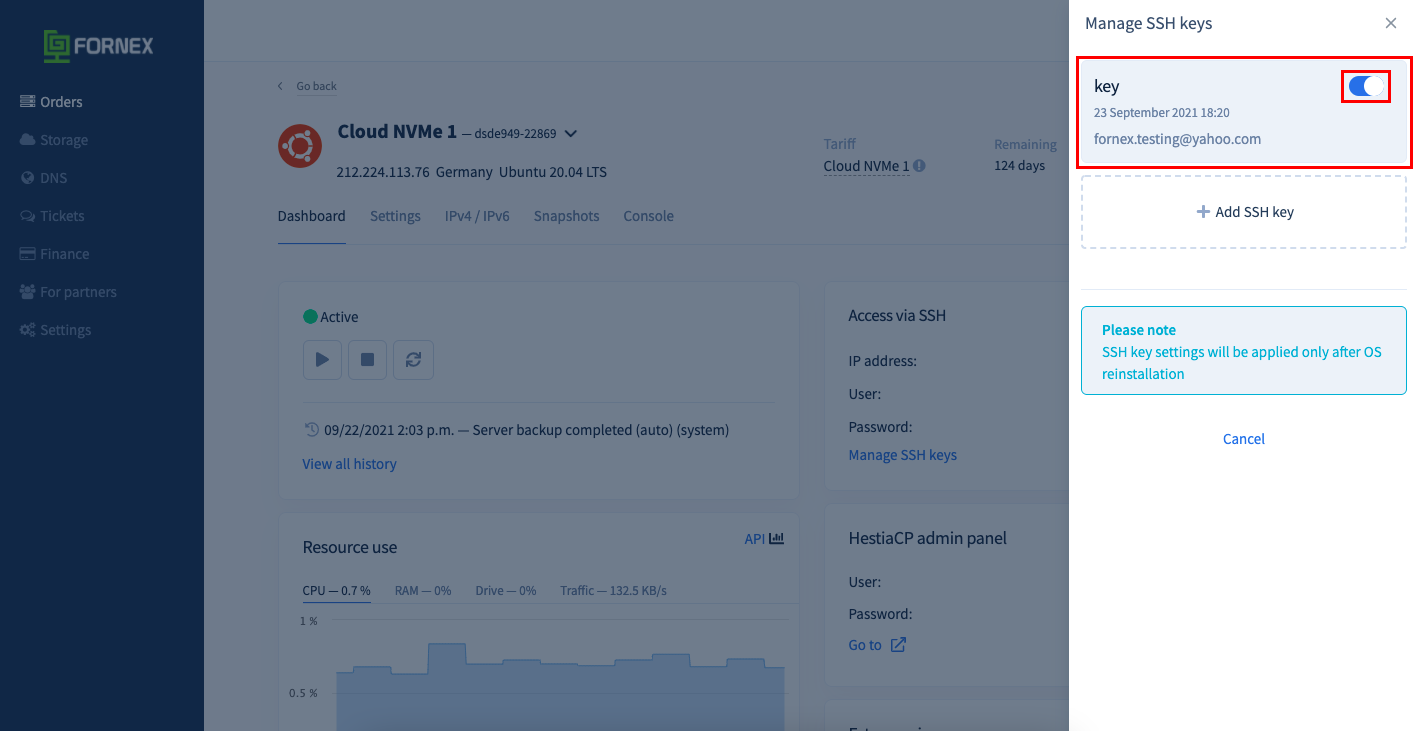Viewport: 1416px width, 731px height.
Task: Open Tickets in the sidebar
Action: pyautogui.click(x=52, y=216)
